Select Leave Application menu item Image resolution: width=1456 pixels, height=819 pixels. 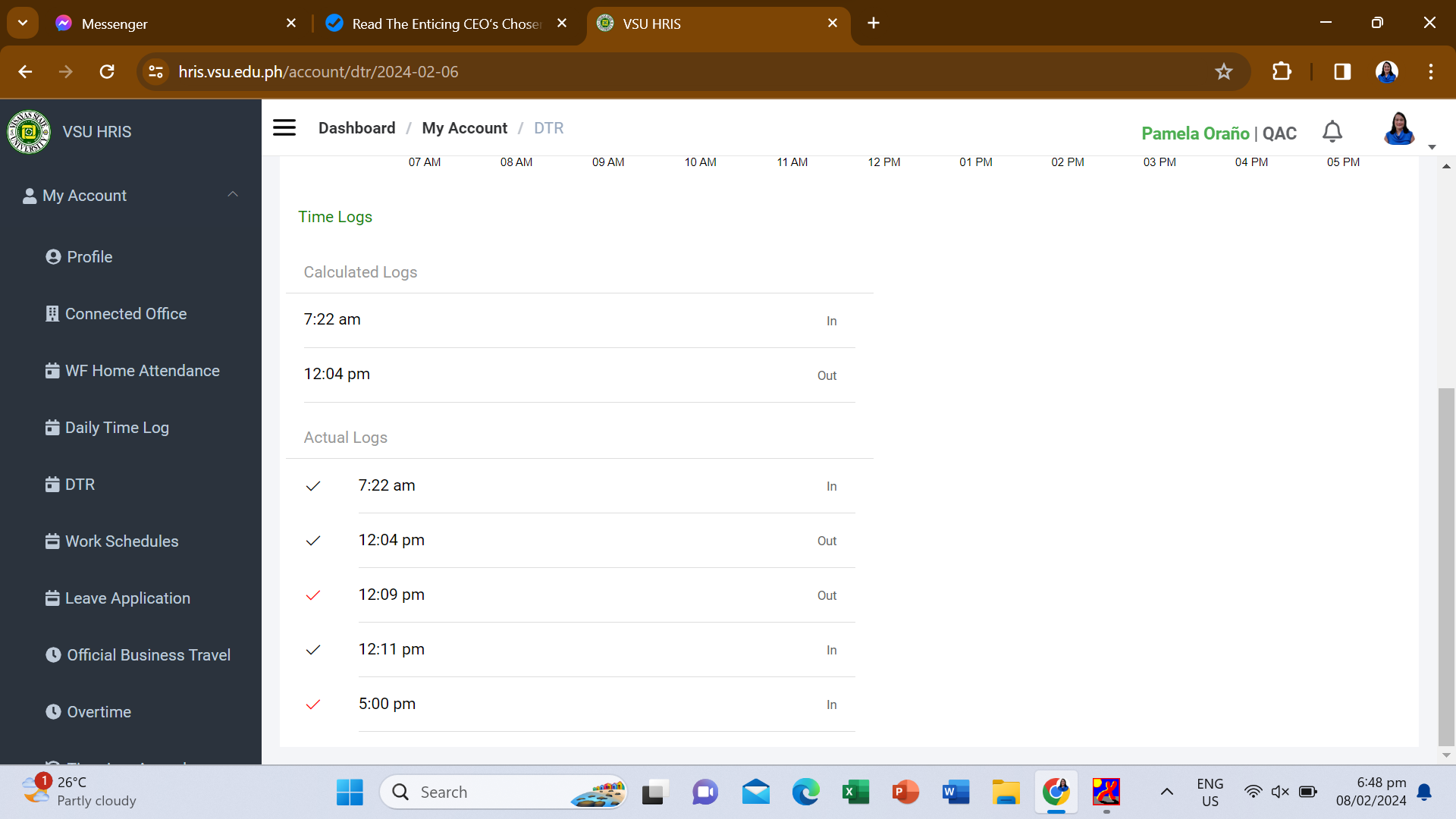[x=127, y=598]
